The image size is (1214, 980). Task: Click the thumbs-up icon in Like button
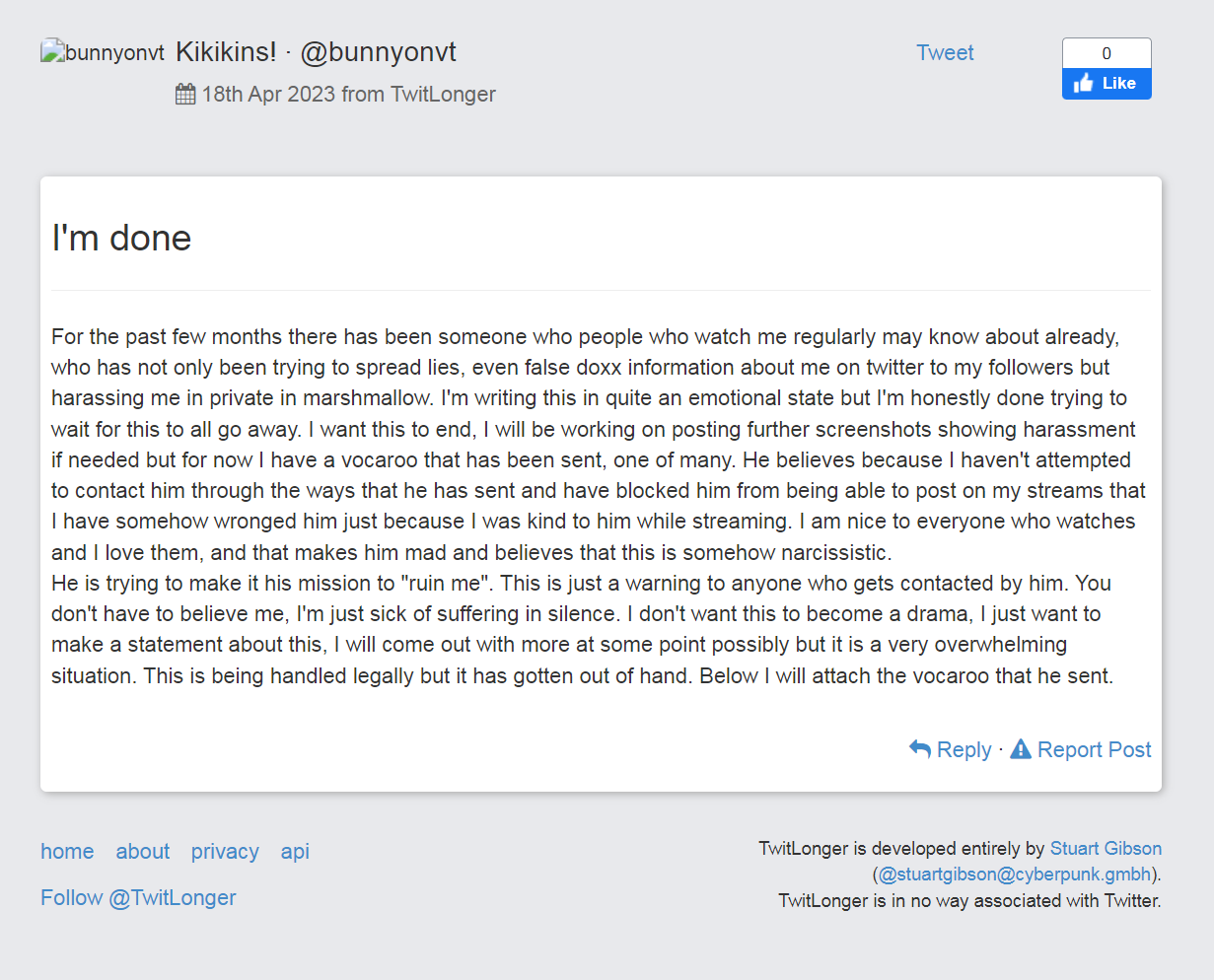click(x=1084, y=84)
